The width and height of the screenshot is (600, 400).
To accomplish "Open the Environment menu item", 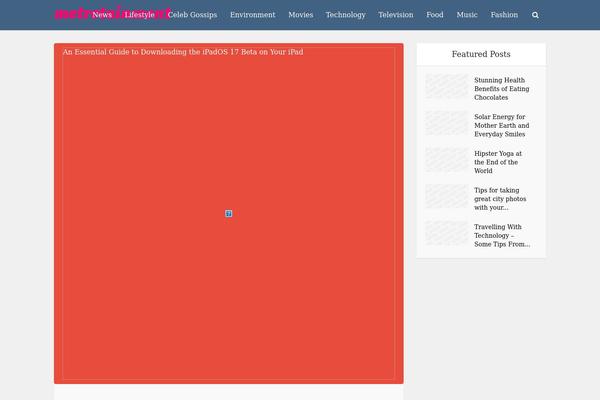I will [x=253, y=15].
